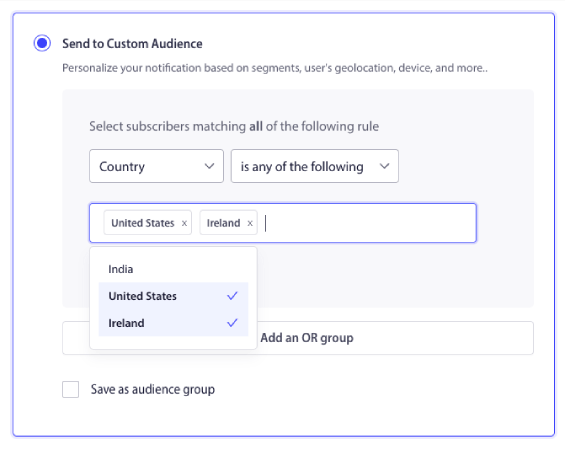
Task: Click the 'Personalize your notification' description text
Action: 275,68
